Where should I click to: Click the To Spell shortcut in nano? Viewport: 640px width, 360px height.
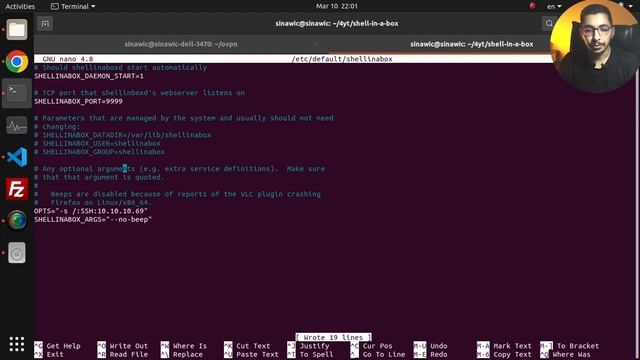[x=310, y=355]
